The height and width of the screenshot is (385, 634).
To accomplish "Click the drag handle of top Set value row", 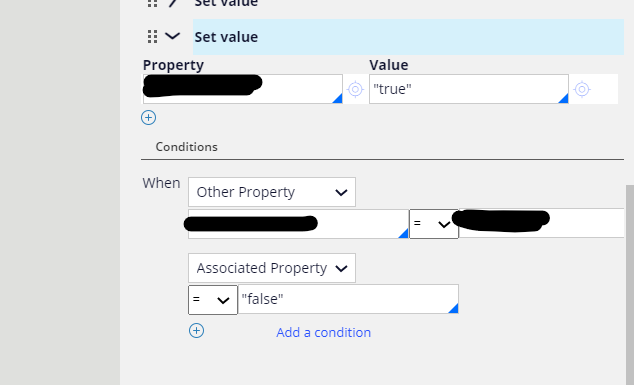I will pos(152,3).
